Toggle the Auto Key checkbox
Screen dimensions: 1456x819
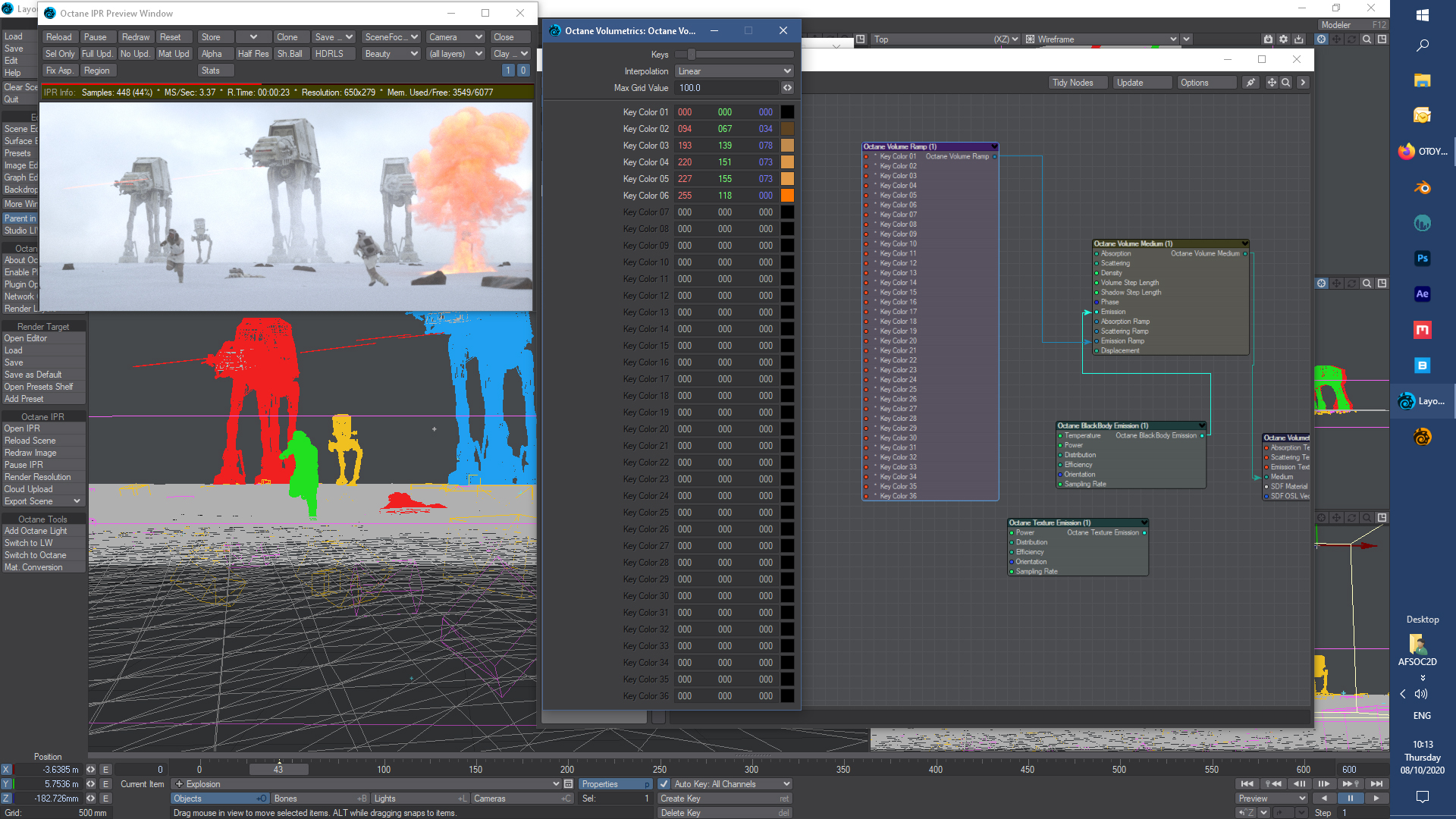(x=664, y=784)
